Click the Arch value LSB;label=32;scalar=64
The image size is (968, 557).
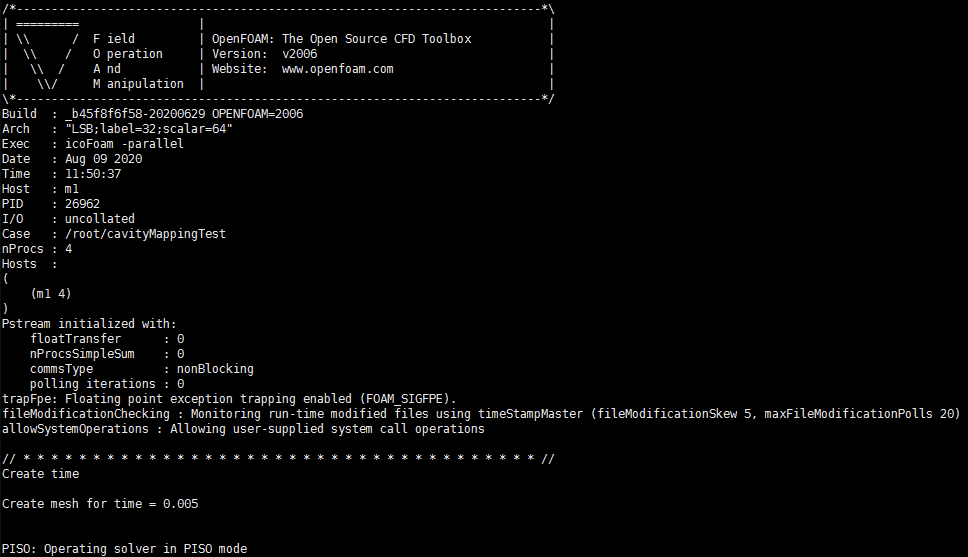[149, 129]
